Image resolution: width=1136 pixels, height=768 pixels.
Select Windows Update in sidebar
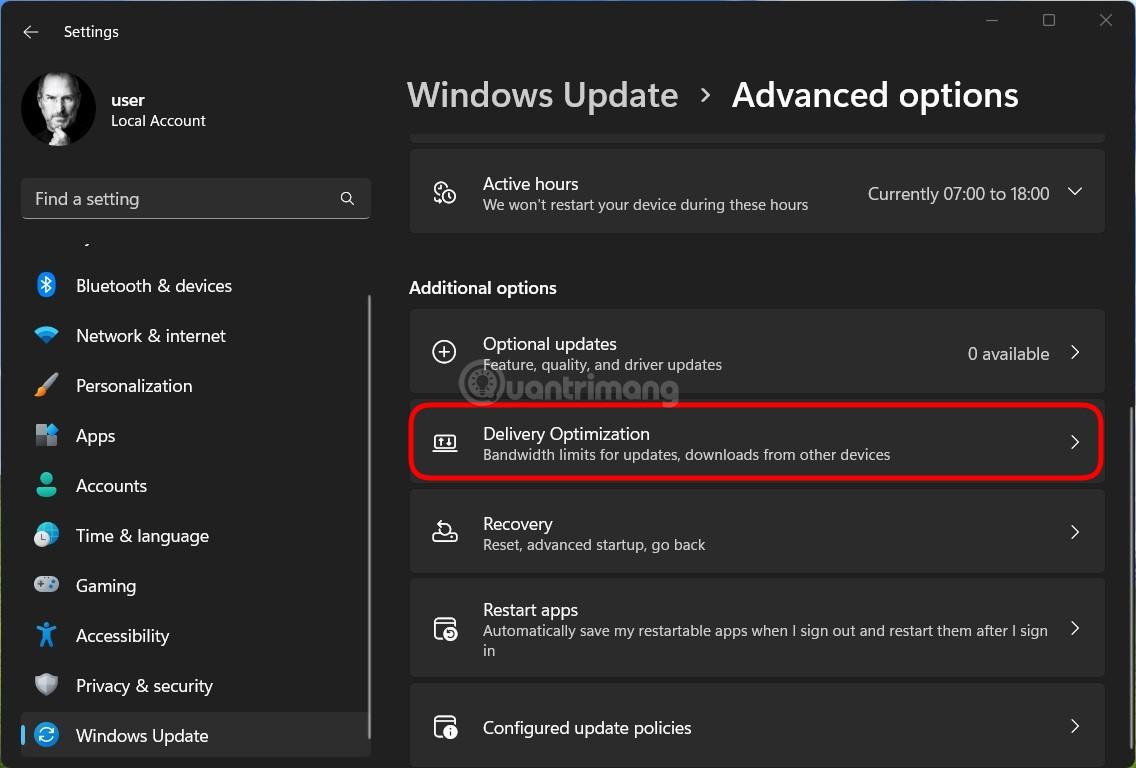pyautogui.click(x=196, y=735)
